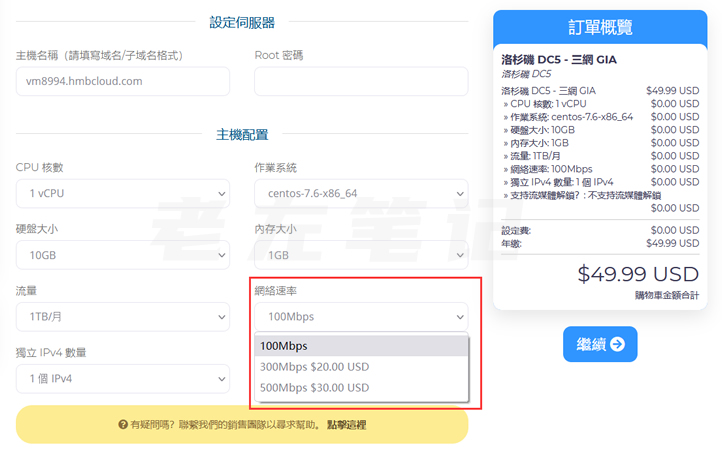
Task: Click the 點擊這裡 link in the yellow banner
Action: click(x=347, y=425)
